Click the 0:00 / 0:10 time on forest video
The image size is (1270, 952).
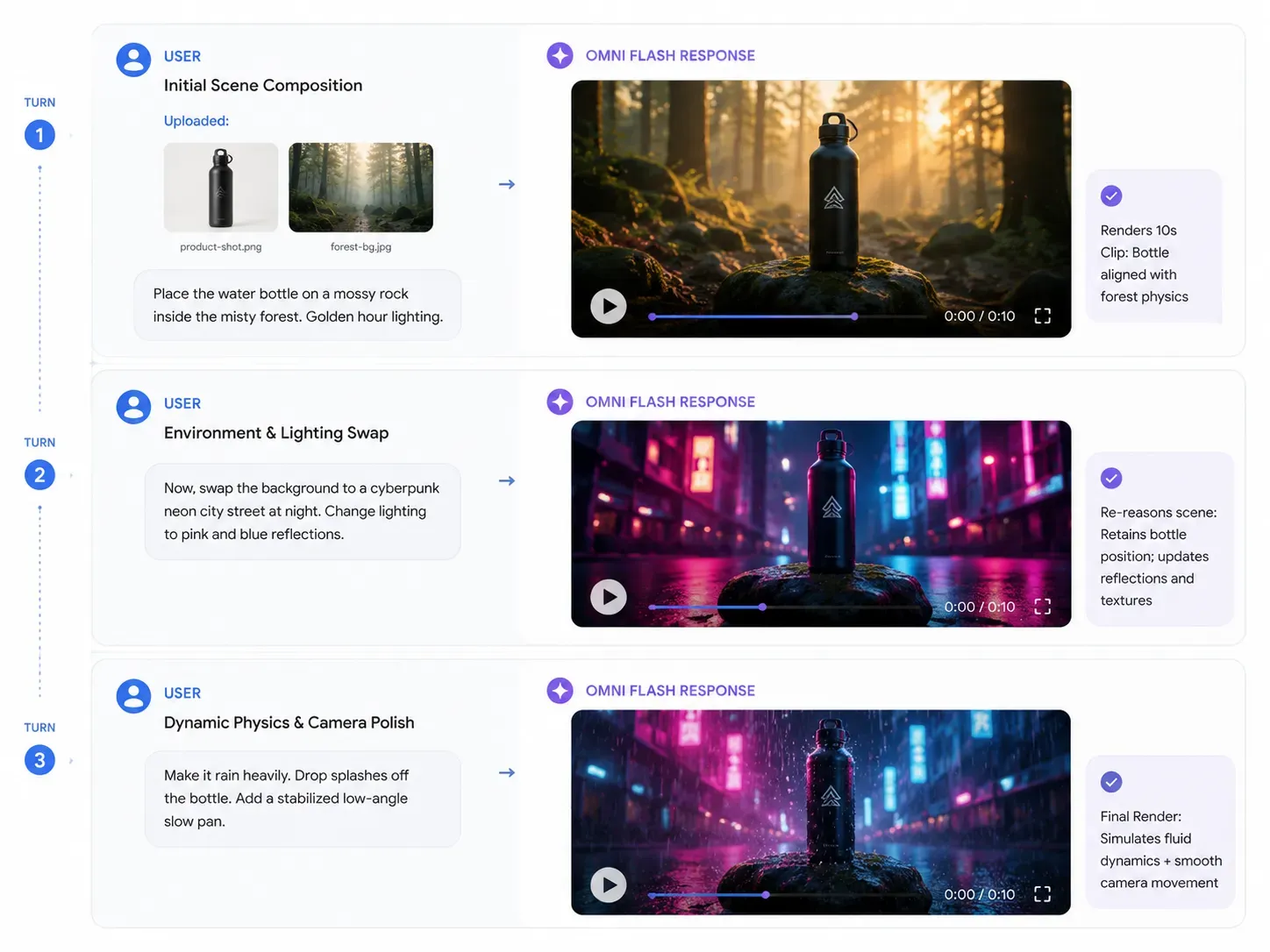pyautogui.click(x=980, y=316)
